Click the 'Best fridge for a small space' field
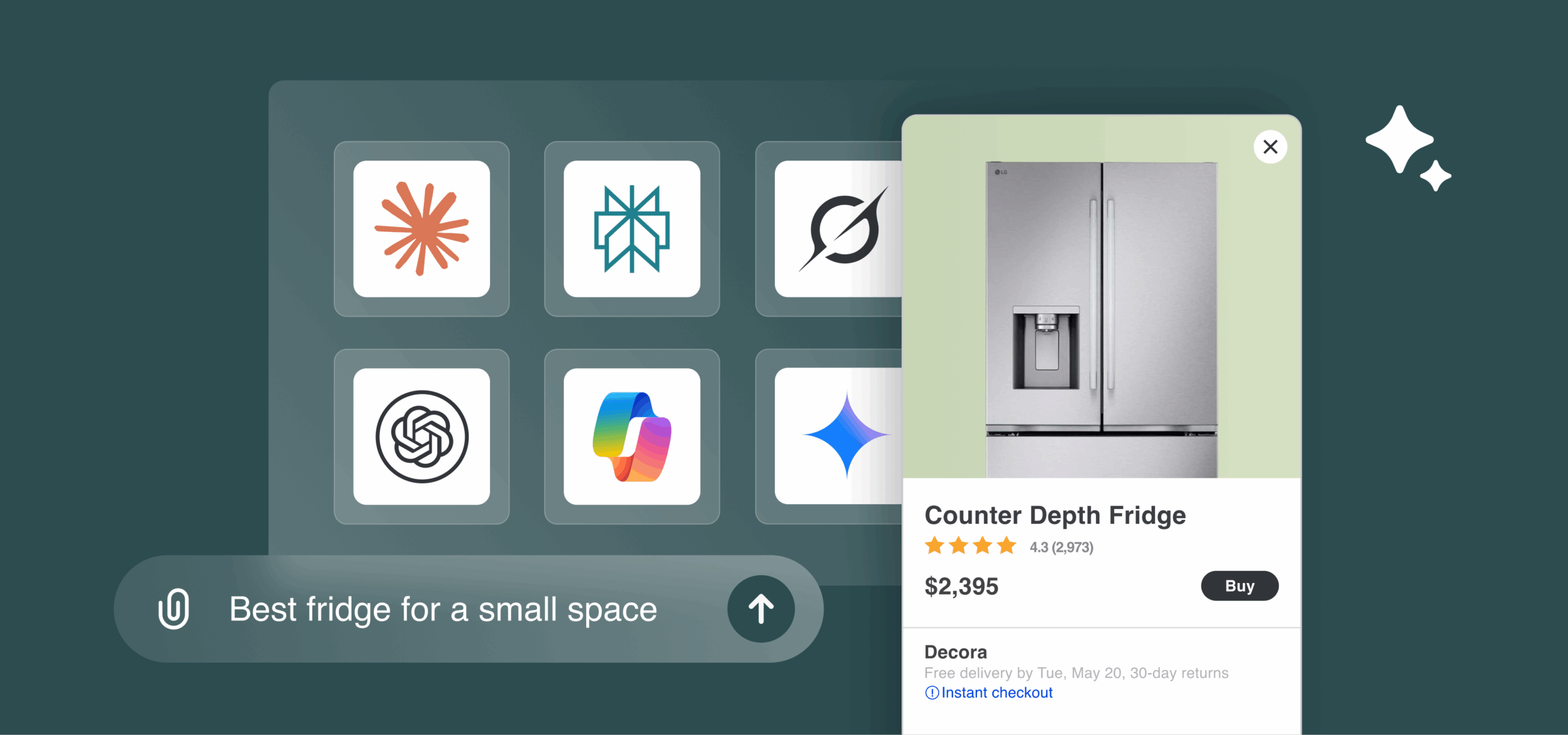 (469, 609)
